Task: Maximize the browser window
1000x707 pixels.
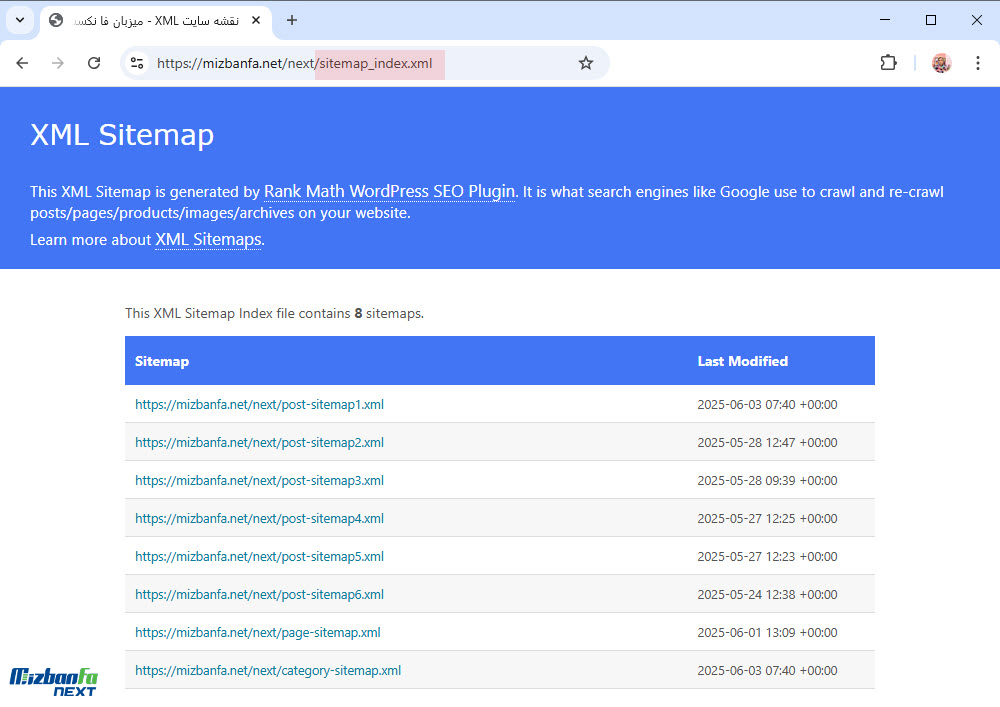Action: pos(930,20)
